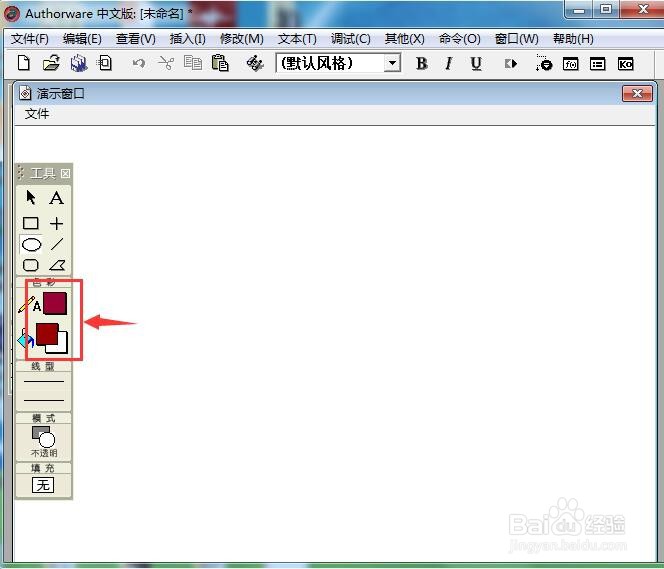Screen dimensions: 664x569
Task: Select the Text tool in toolbox
Action: pyautogui.click(x=56, y=198)
